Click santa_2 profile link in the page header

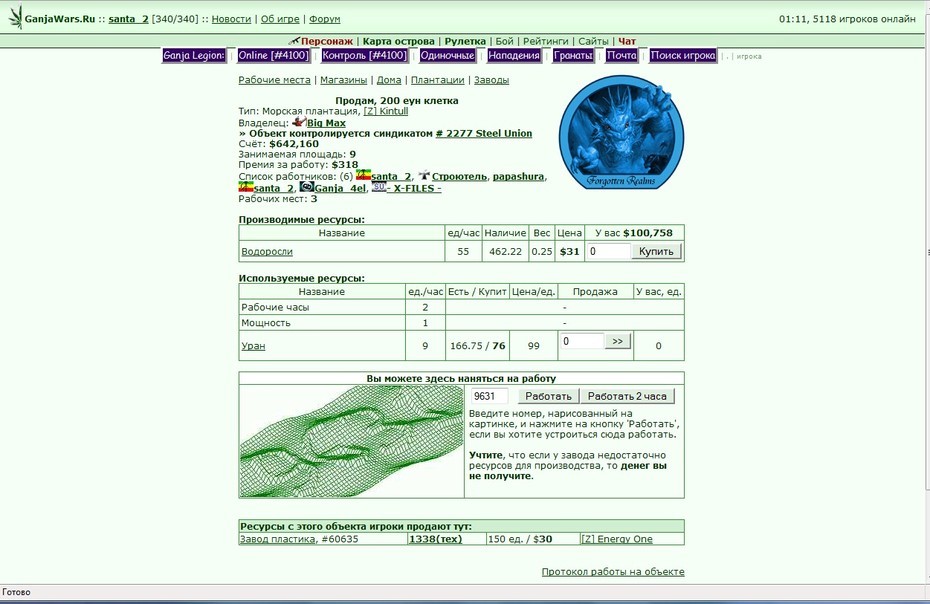click(x=128, y=19)
